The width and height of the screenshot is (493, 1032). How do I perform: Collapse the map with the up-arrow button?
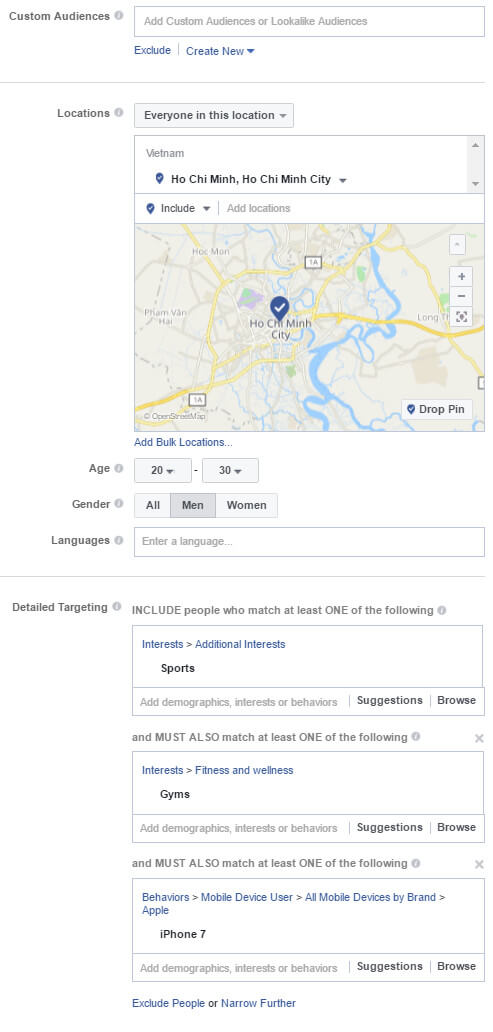point(457,245)
